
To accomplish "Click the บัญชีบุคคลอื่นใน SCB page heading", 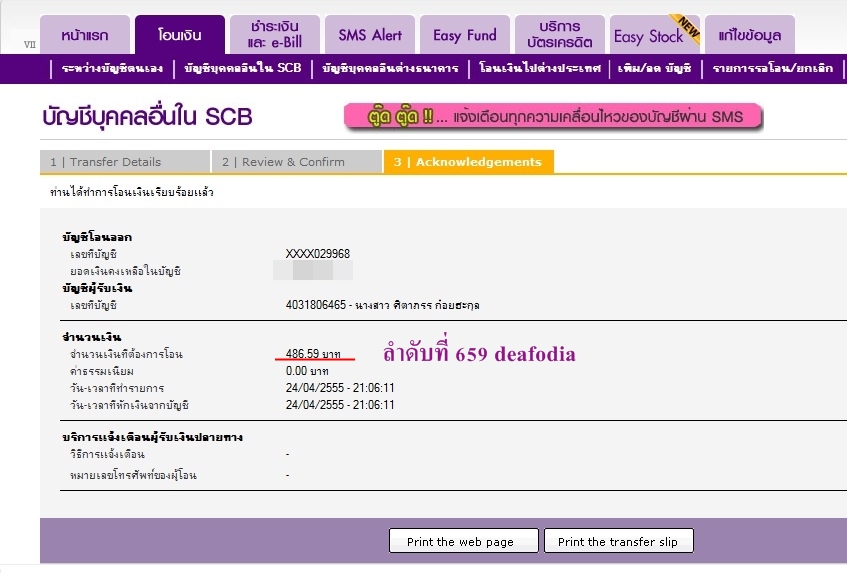I will point(147,117).
